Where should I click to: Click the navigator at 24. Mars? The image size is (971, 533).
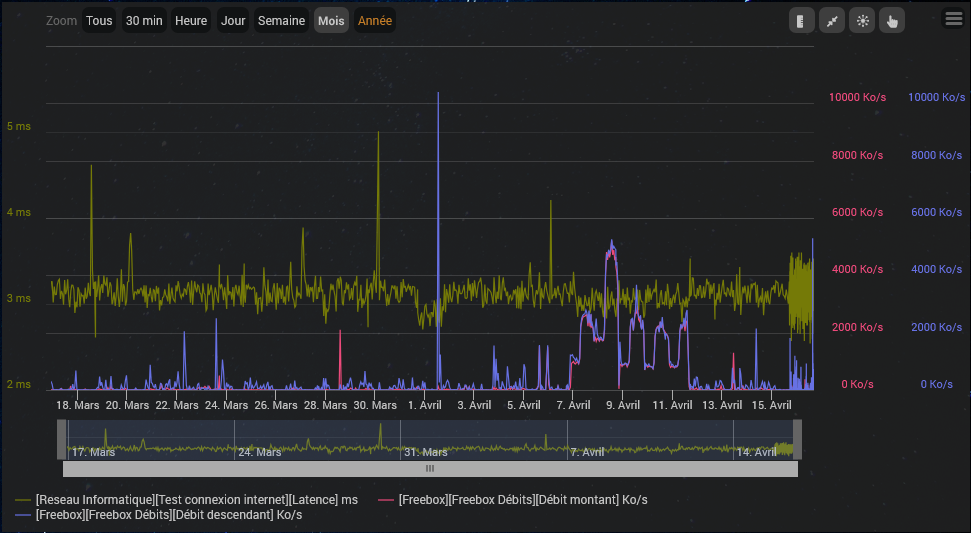(x=259, y=453)
